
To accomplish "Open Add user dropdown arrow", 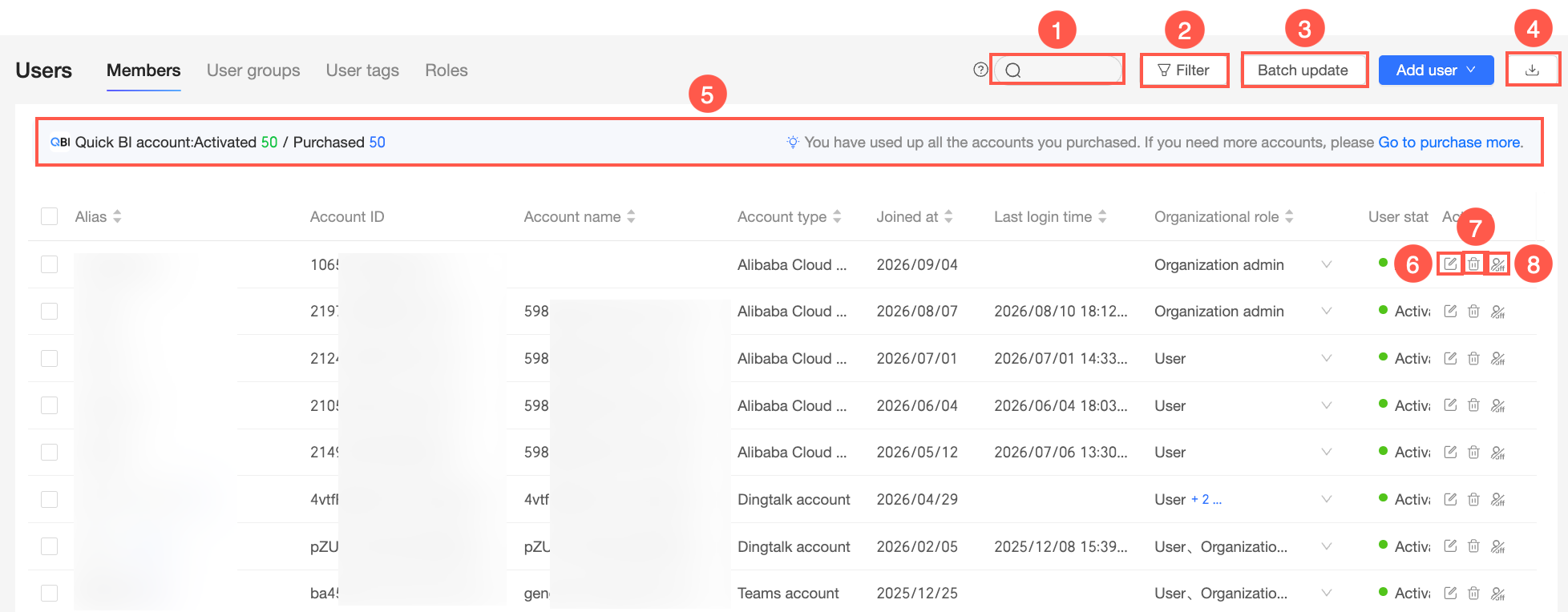I will pyautogui.click(x=1471, y=70).
